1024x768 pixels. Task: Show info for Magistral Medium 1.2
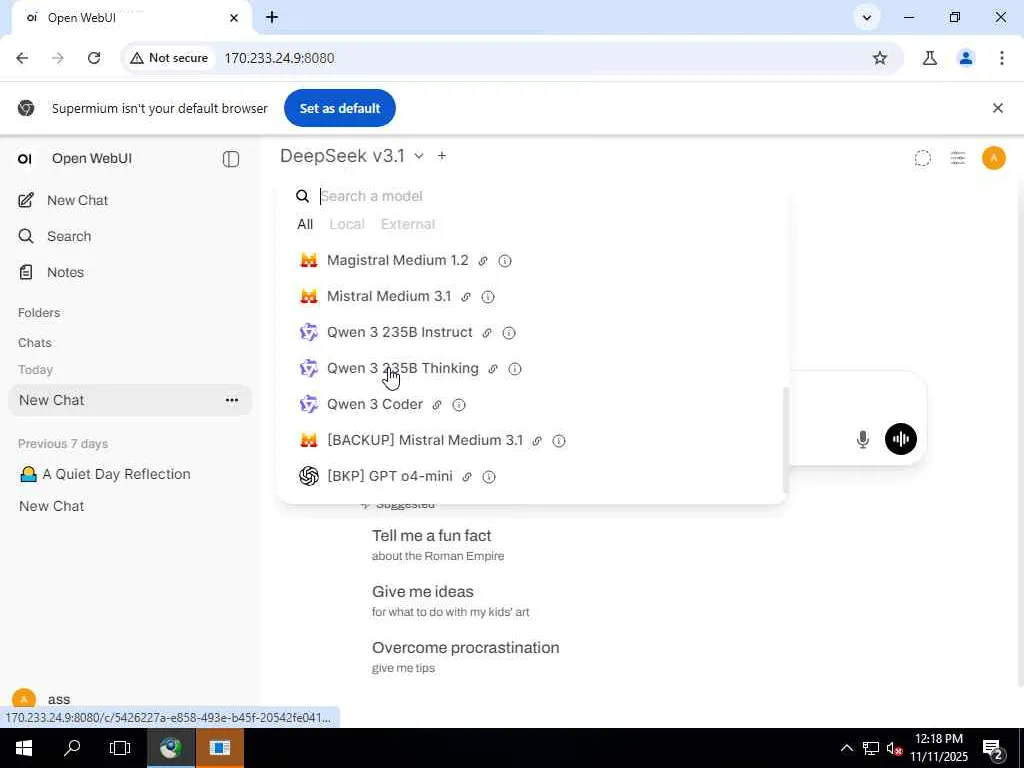tap(505, 261)
